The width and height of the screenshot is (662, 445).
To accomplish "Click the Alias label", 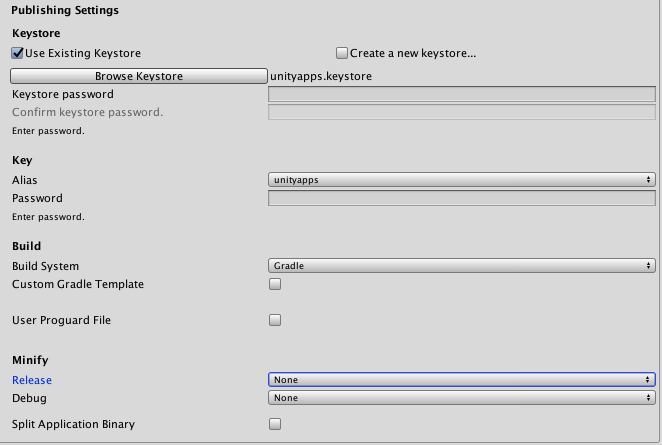I will pos(24,180).
